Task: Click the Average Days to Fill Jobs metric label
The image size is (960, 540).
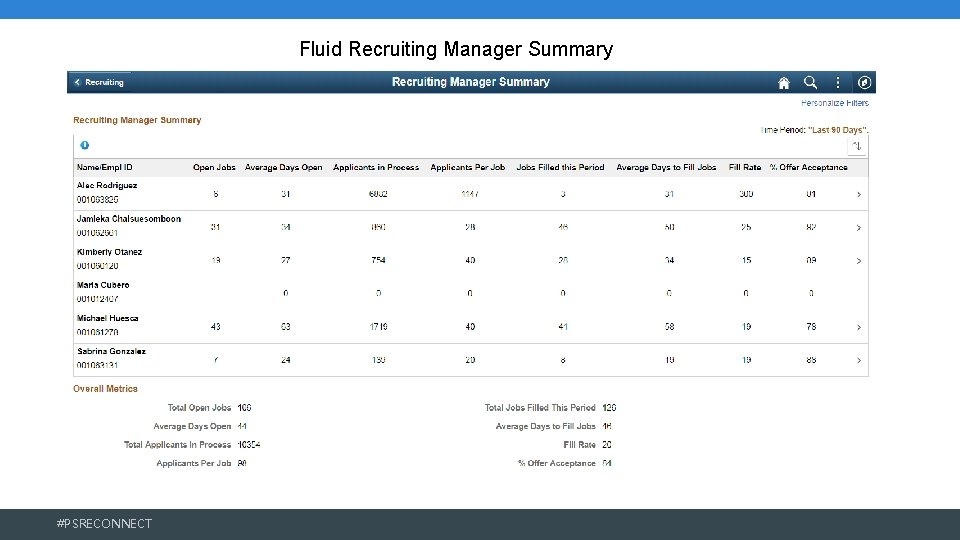Action: (546, 426)
